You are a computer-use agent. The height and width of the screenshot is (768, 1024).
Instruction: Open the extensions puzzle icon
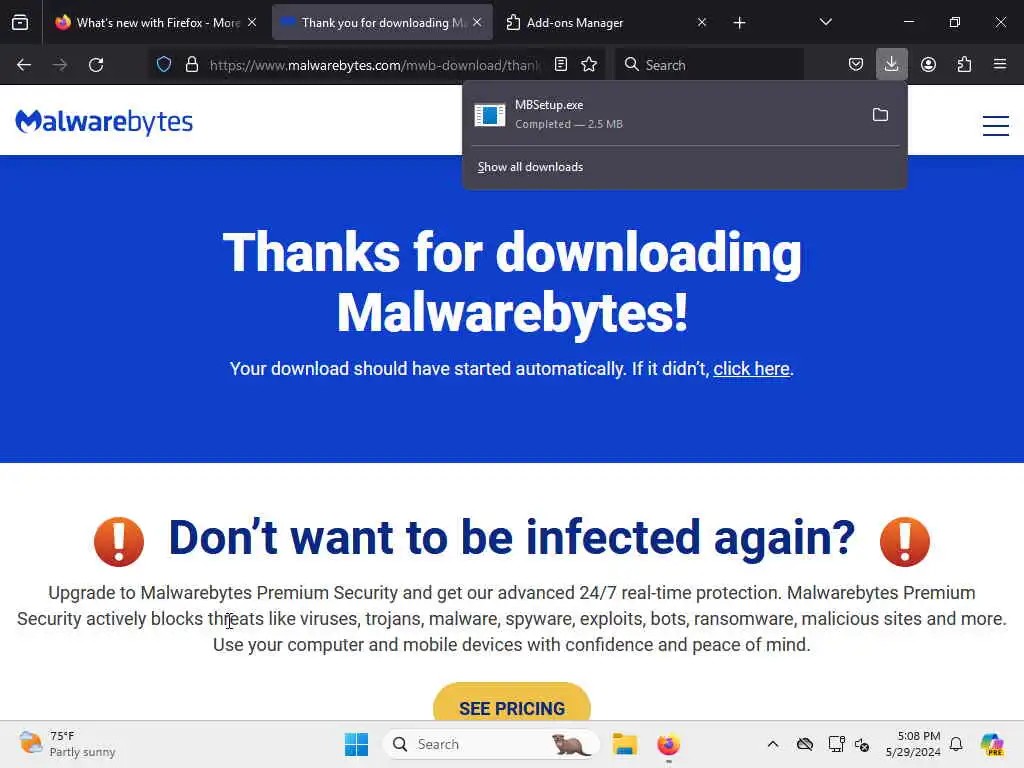coord(964,64)
